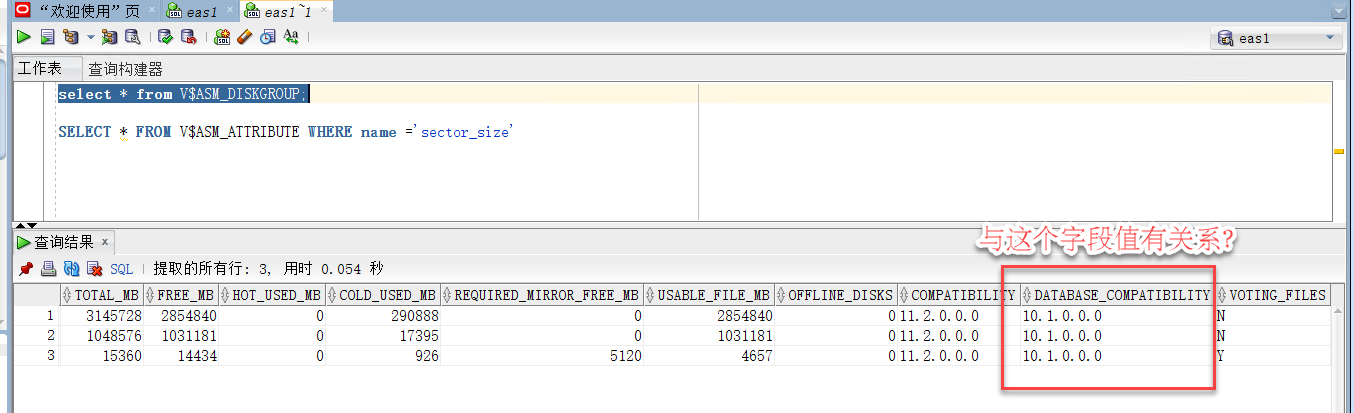Click the Clear eraser icon
Viewport: 1354px width, 413px height.
click(x=245, y=37)
